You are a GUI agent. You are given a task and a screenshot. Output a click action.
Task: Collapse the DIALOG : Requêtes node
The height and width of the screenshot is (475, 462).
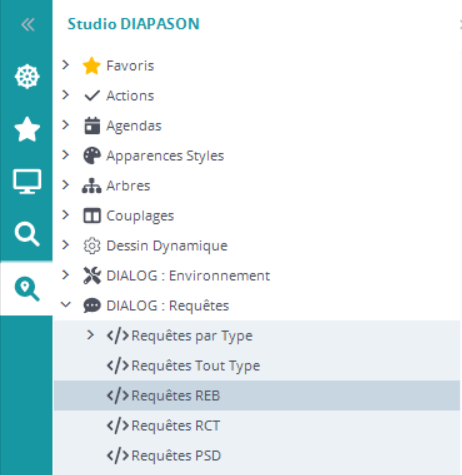coord(66,304)
